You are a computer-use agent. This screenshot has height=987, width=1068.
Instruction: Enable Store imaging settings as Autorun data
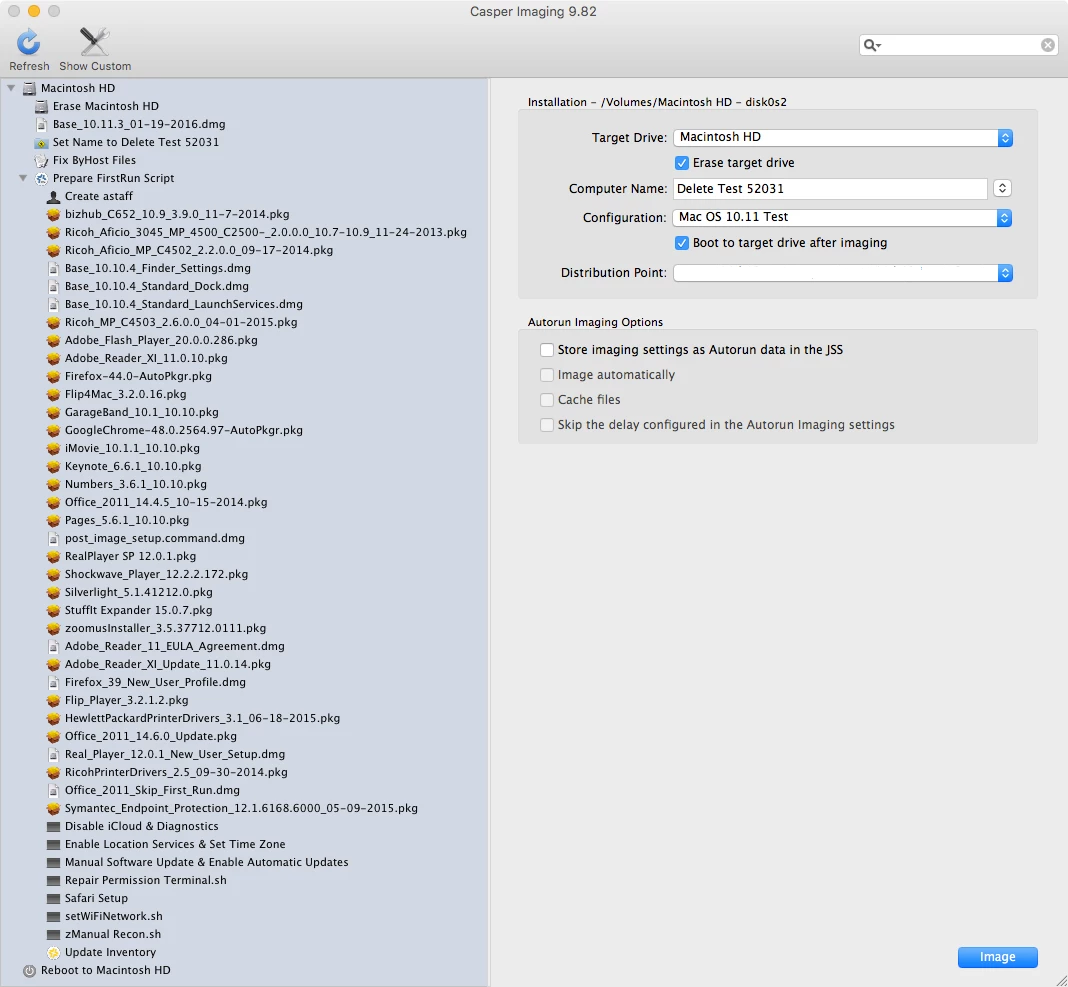(546, 350)
